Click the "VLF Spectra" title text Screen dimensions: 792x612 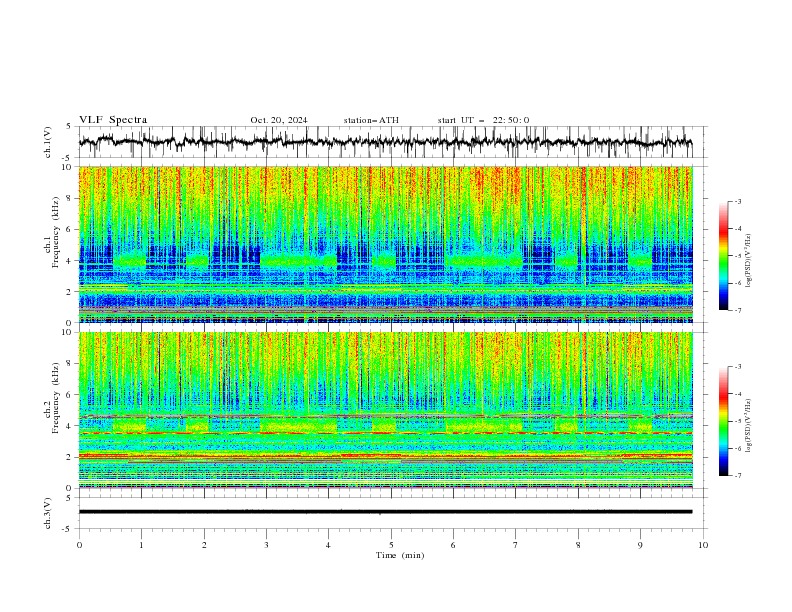click(x=113, y=120)
